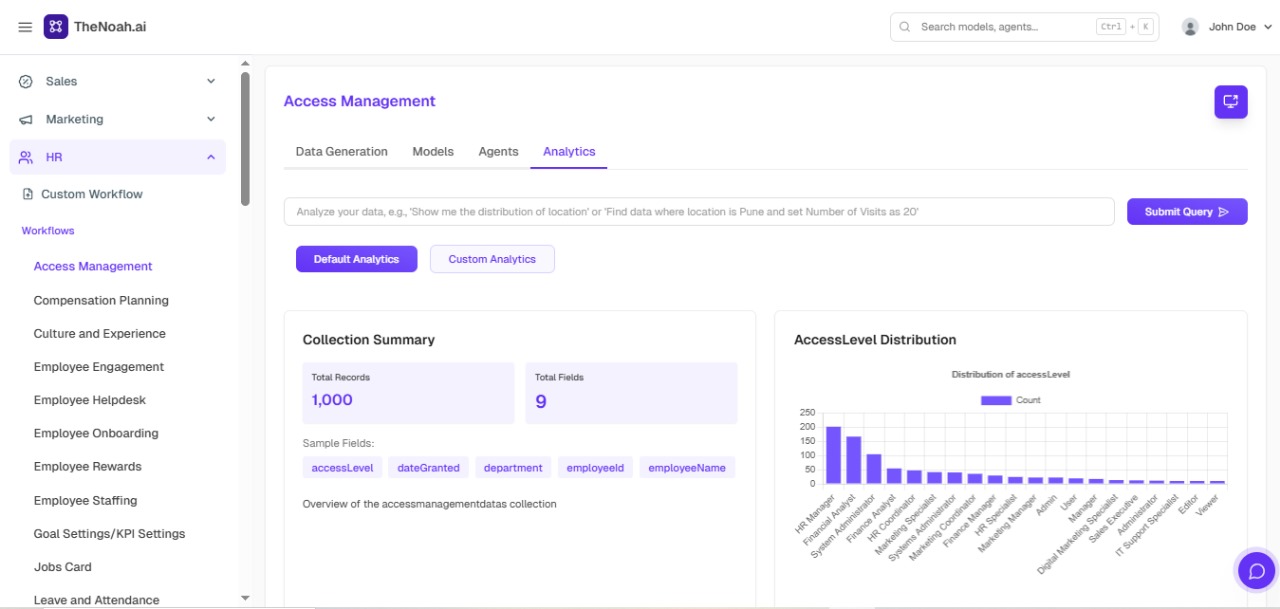Open the presentation screen icon top right

point(1231,102)
